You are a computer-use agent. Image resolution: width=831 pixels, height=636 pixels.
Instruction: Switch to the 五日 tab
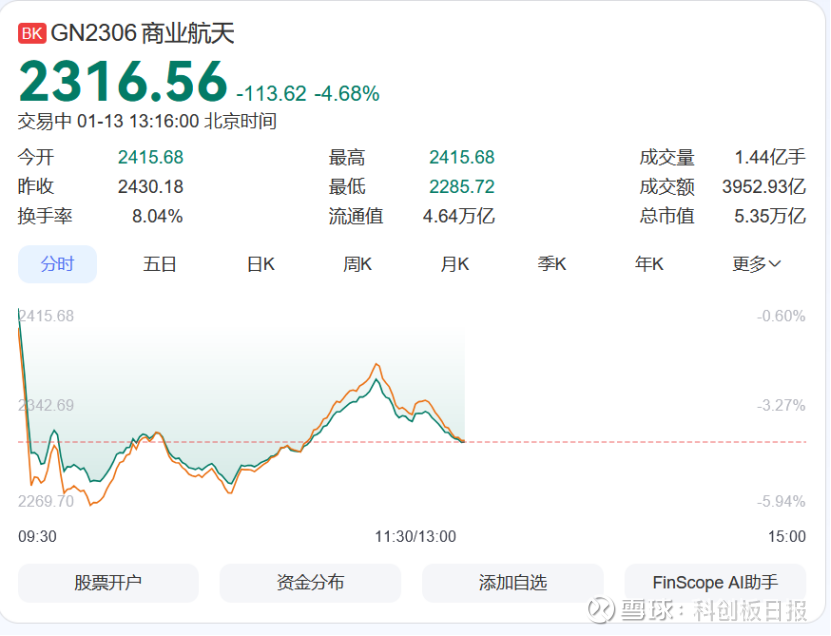click(160, 264)
